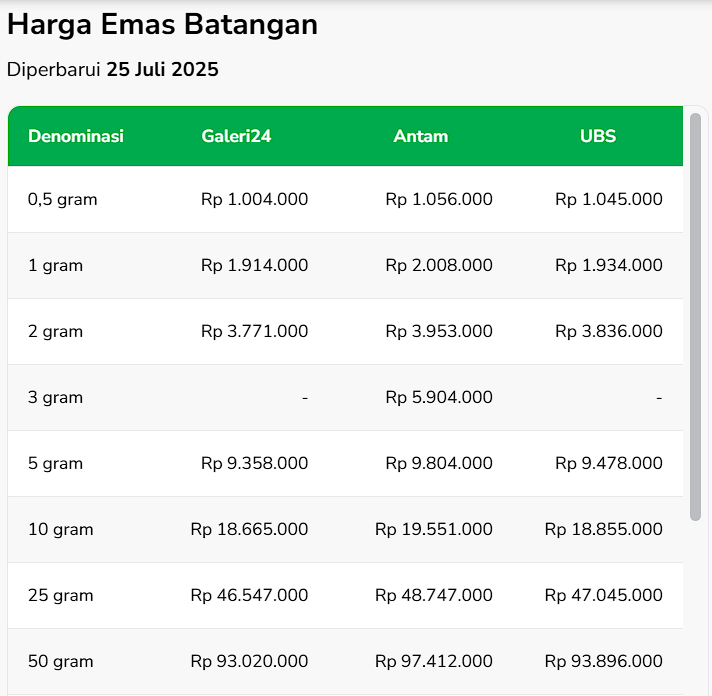712x696 pixels.
Task: Click the Harga Emas Batangan heading
Action: (x=162, y=25)
